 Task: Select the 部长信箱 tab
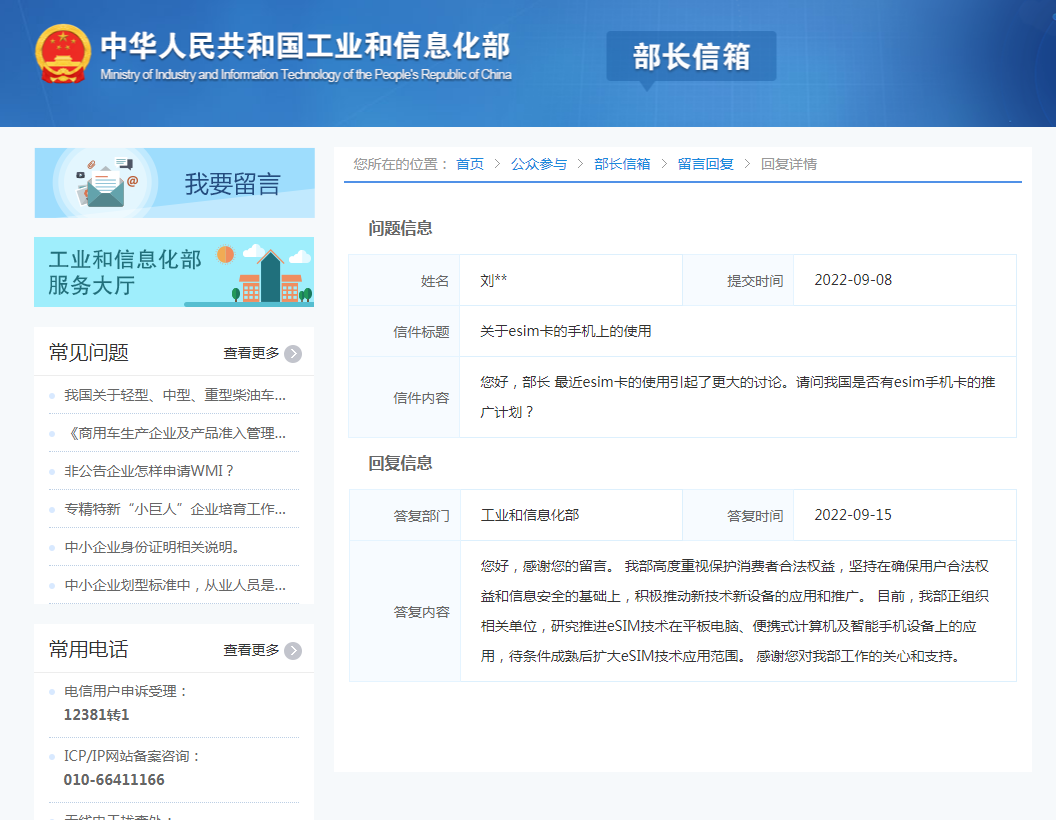tap(691, 57)
